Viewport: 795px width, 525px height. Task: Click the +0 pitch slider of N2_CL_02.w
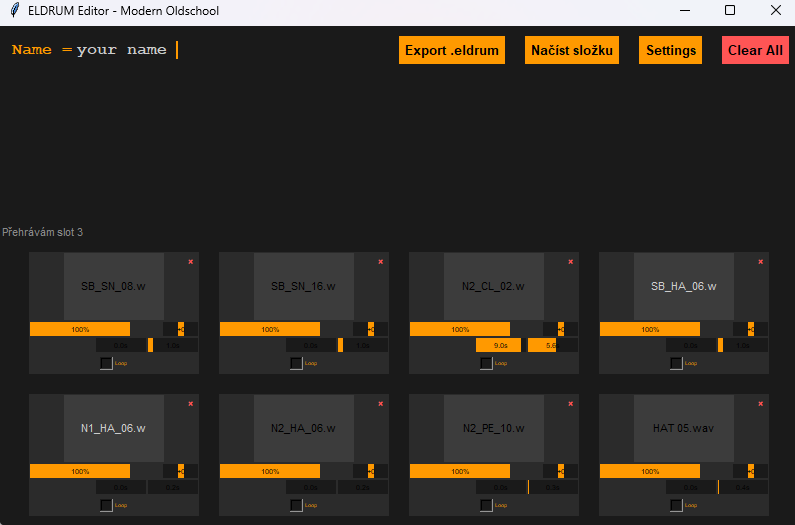coord(561,329)
